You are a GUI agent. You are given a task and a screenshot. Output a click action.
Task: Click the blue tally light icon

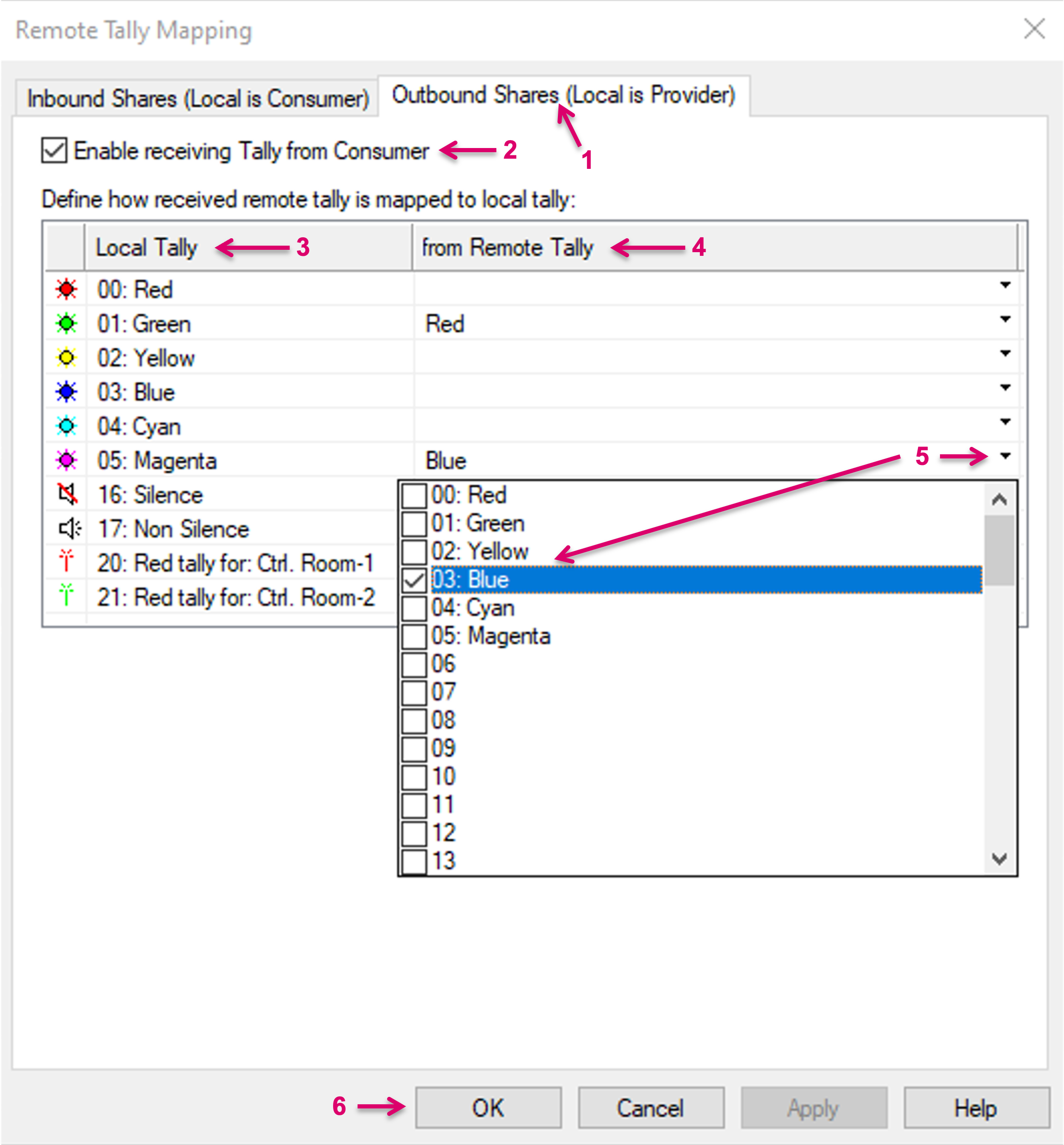(x=66, y=392)
